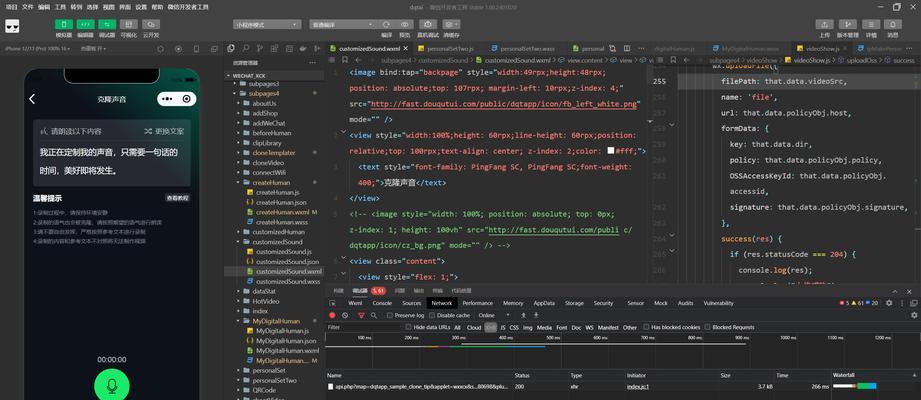Open customizedSound.js in file tree
This screenshot has height=400, width=921.
pos(284,252)
